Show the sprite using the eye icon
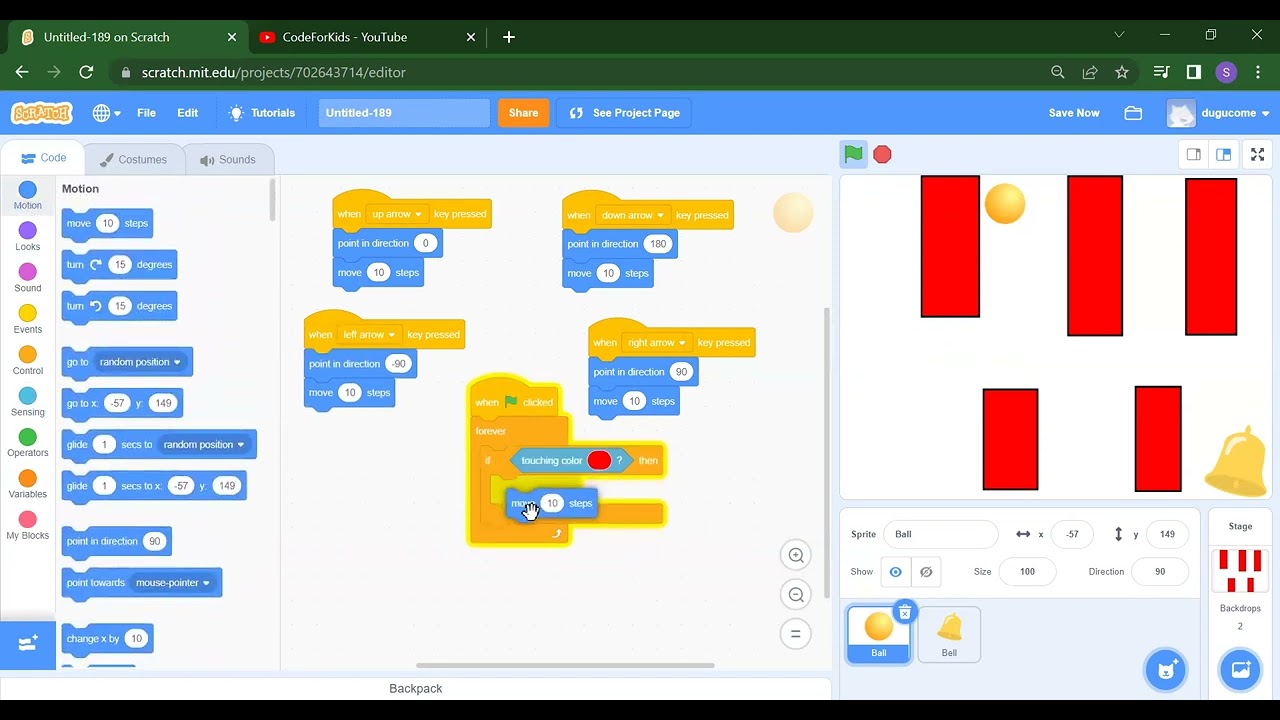The image size is (1280, 720). coord(895,572)
